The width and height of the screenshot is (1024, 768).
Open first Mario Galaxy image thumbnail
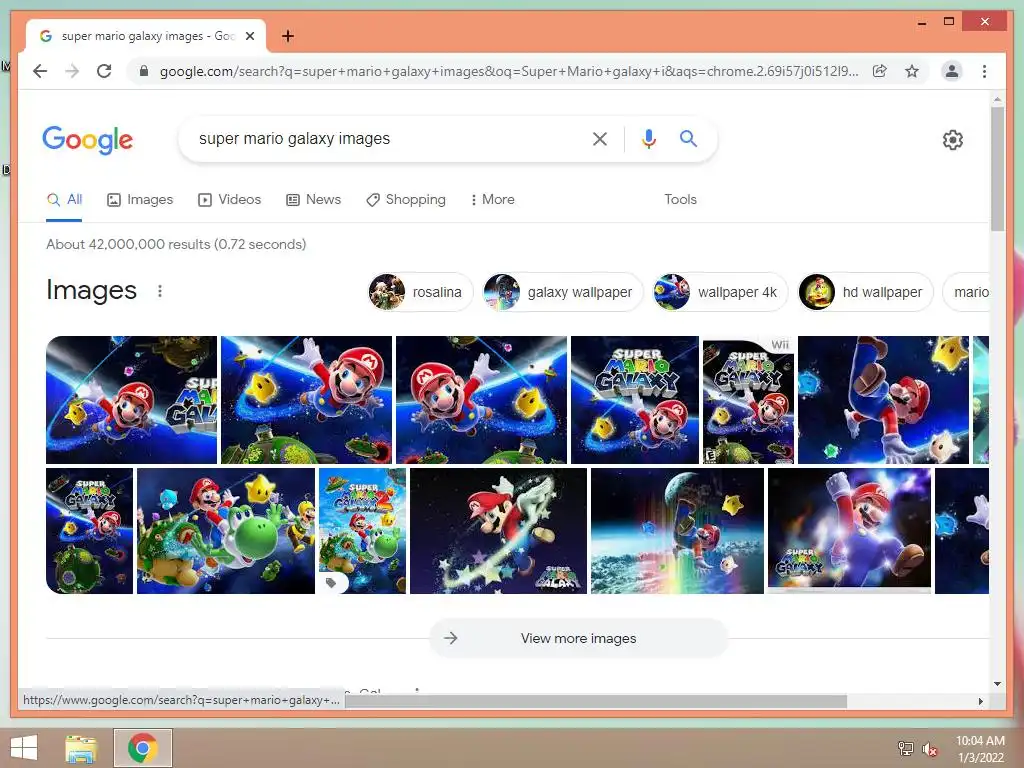[x=131, y=400]
